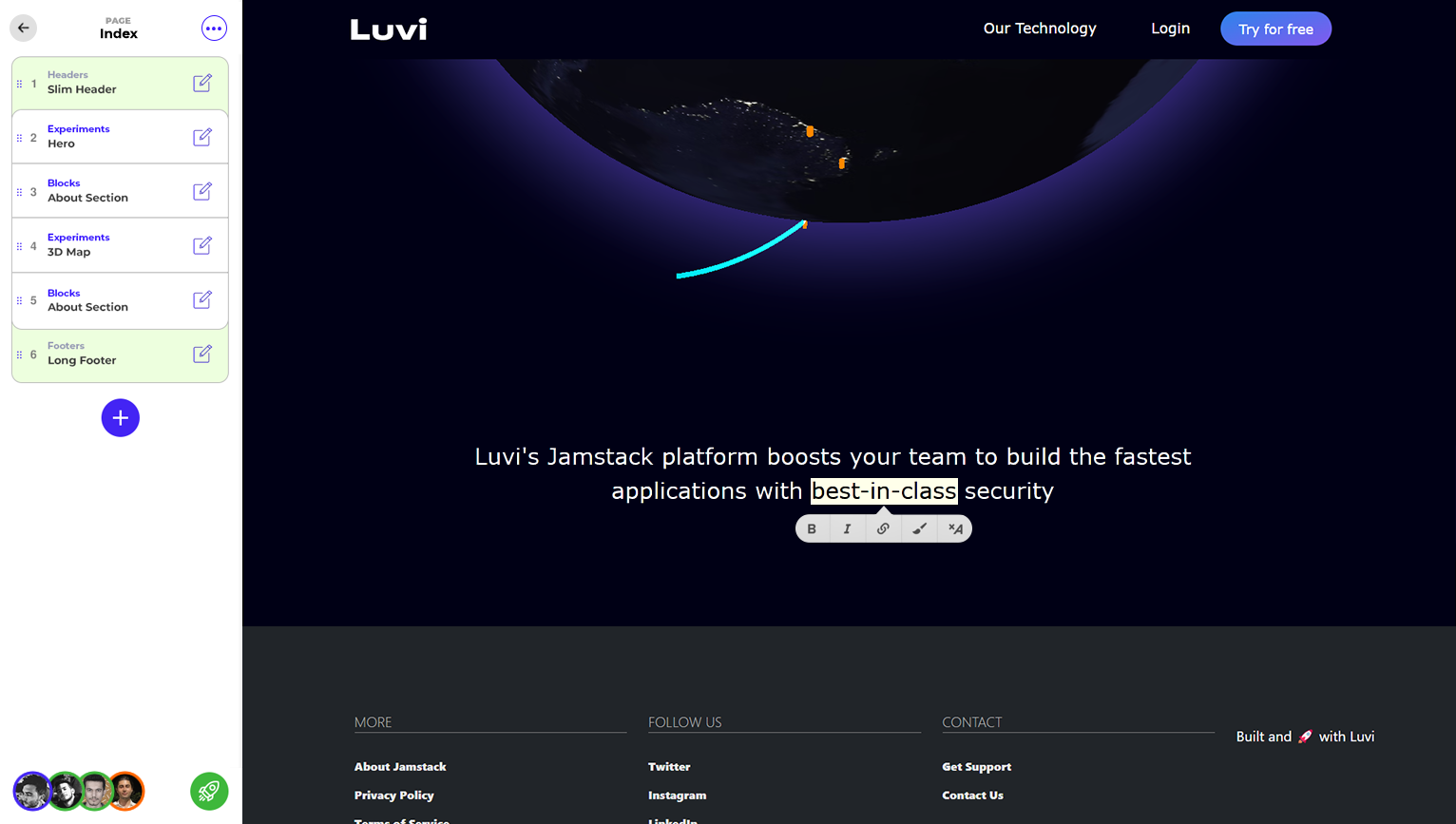Clear formatting from selected text
Image resolution: width=1456 pixels, height=824 pixels.
pyautogui.click(x=955, y=529)
